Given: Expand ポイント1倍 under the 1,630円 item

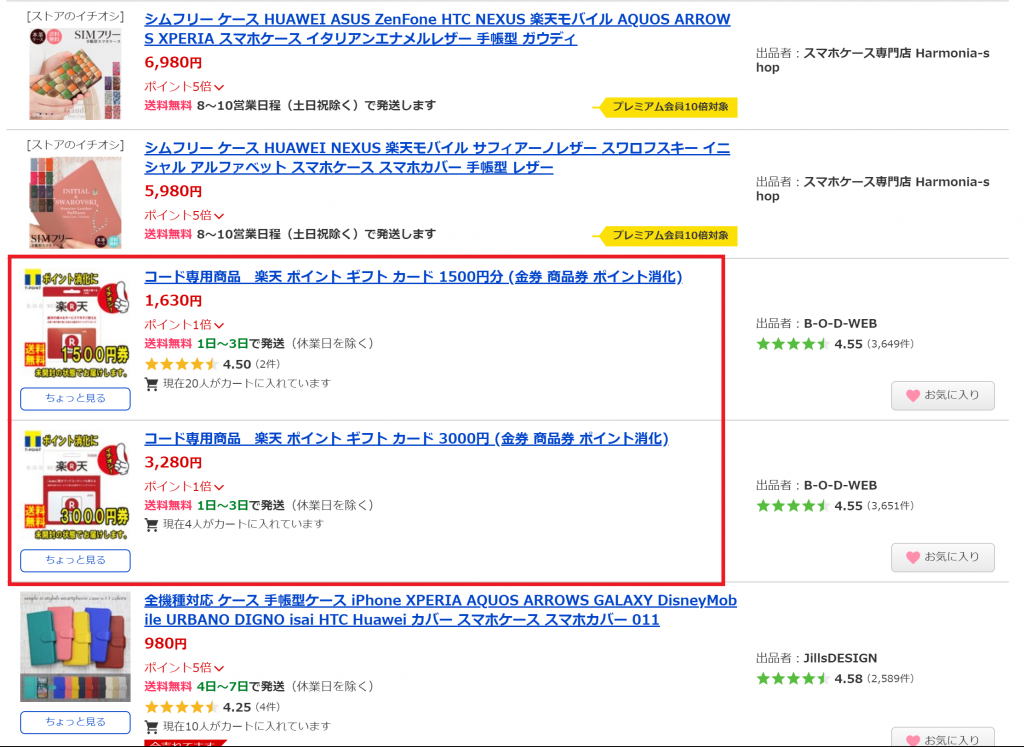Looking at the screenshot, I should pos(184,324).
